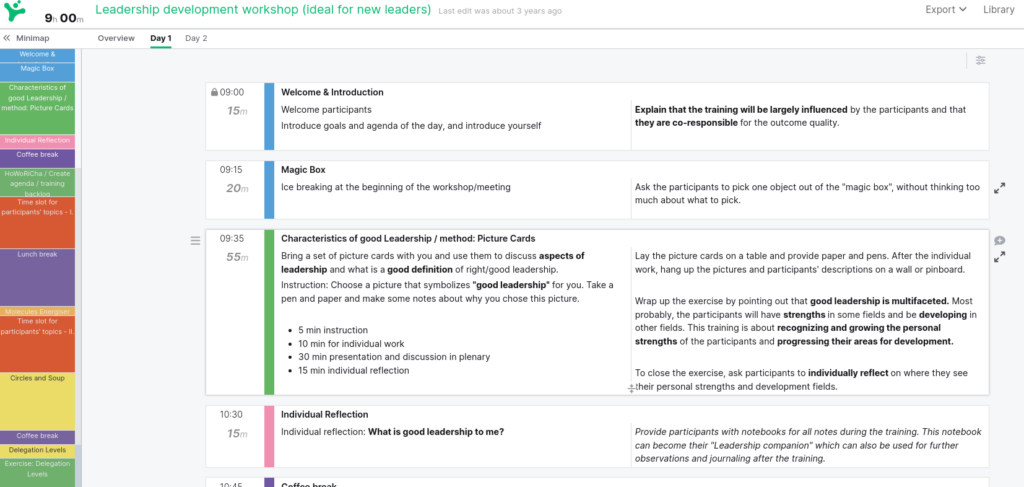
Task: Collapse the Minimap sidebar with the double chevron
Action: pyautogui.click(x=7, y=38)
